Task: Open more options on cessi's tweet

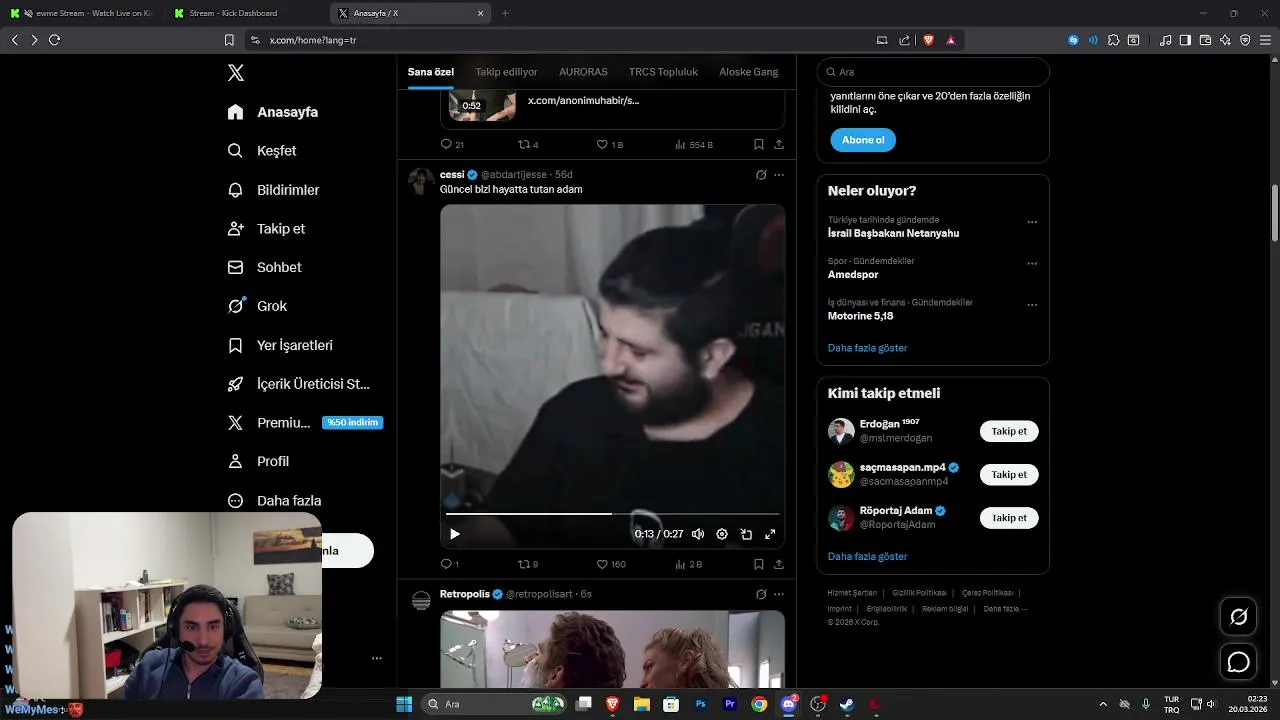Action: click(x=779, y=175)
